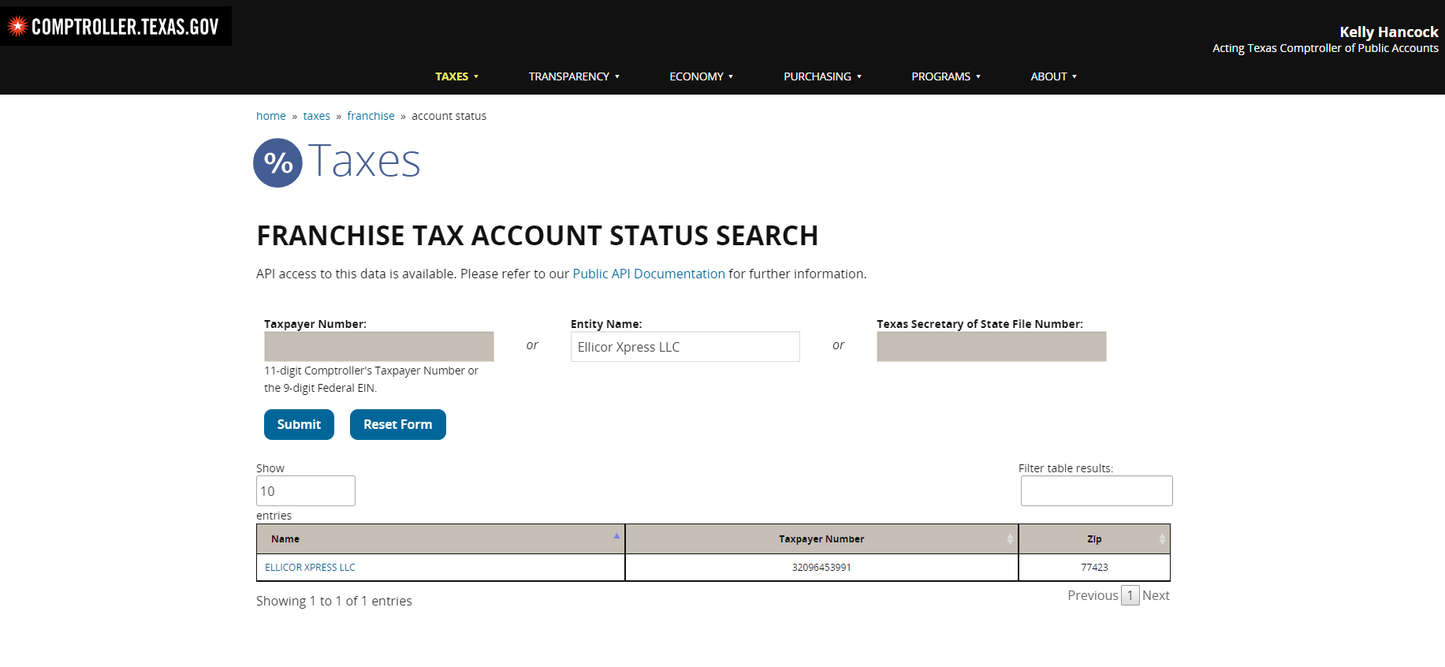Click 'account status' breadcrumb text

[449, 116]
